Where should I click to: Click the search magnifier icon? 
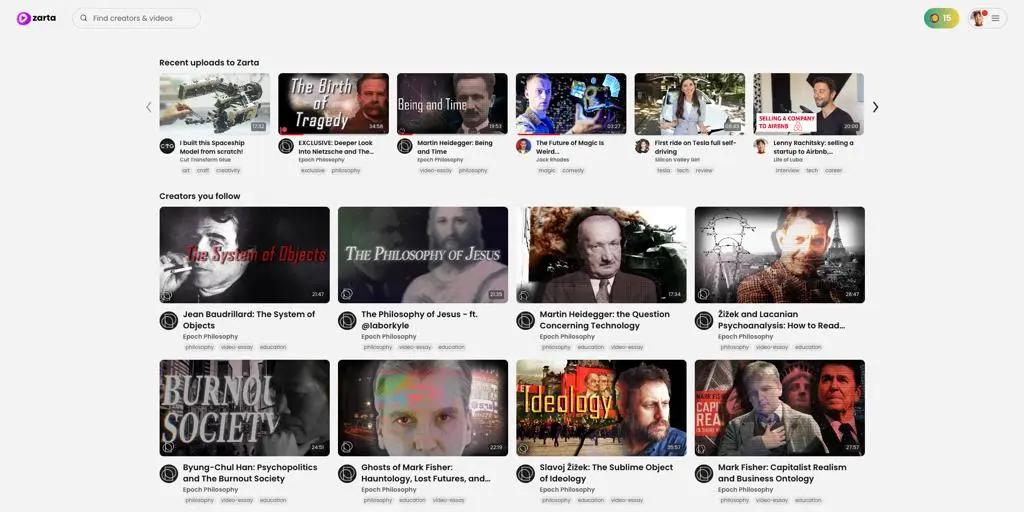click(x=84, y=18)
